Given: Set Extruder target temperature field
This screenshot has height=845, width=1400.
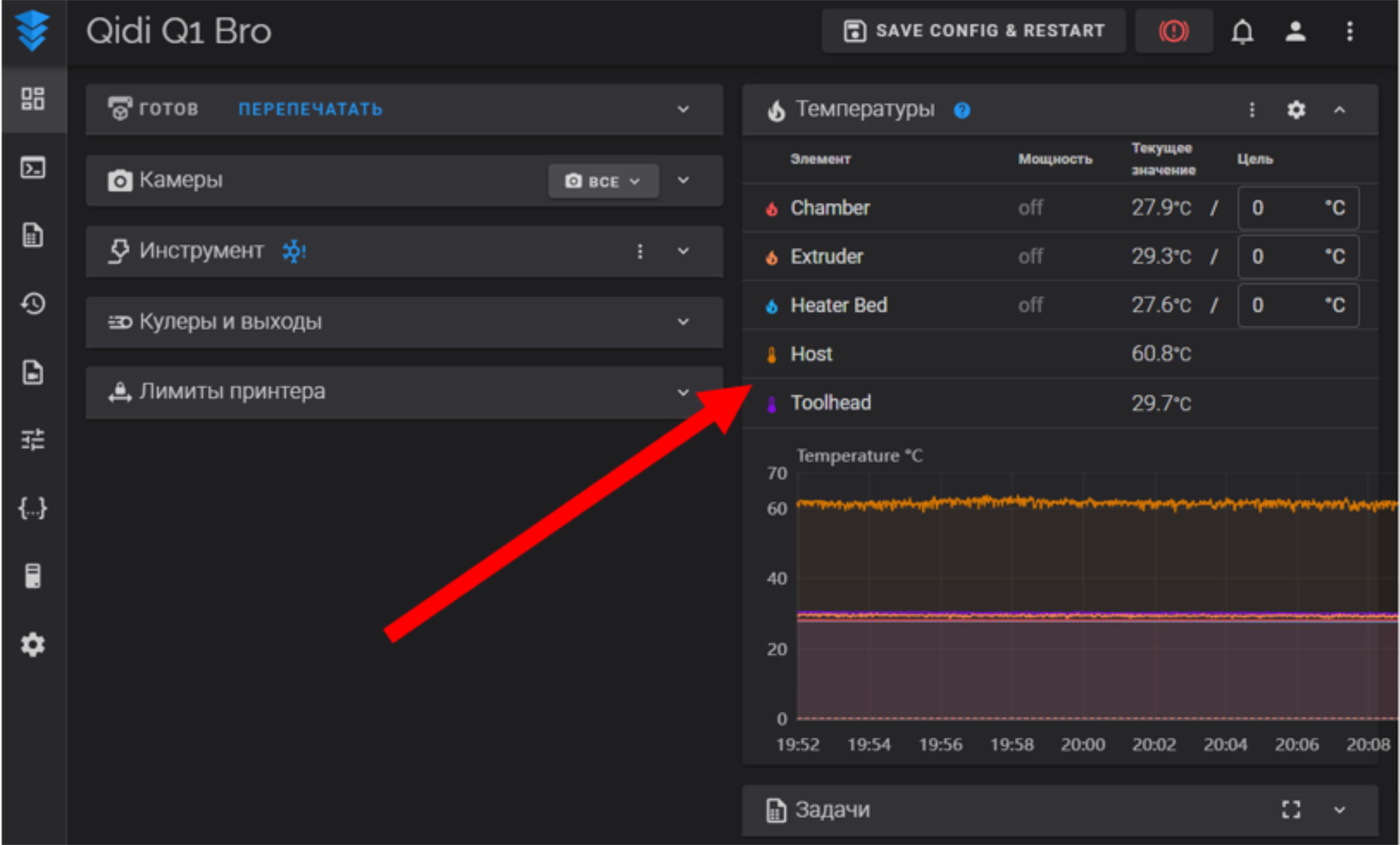Looking at the screenshot, I should point(1298,257).
